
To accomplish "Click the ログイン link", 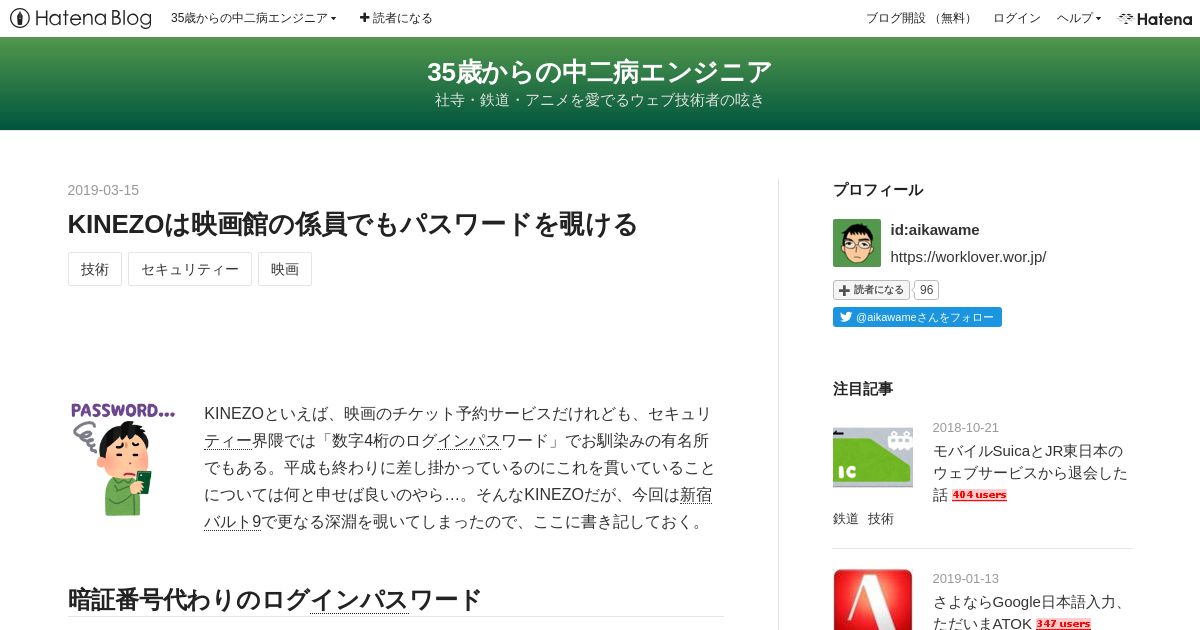I will (1016, 18).
